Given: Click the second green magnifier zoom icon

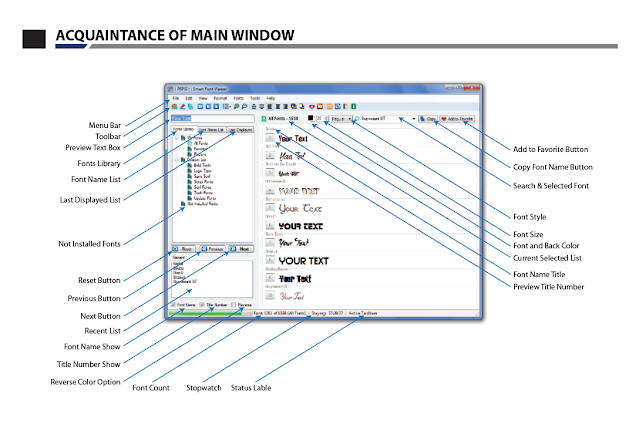Looking at the screenshot, I should tap(245, 106).
